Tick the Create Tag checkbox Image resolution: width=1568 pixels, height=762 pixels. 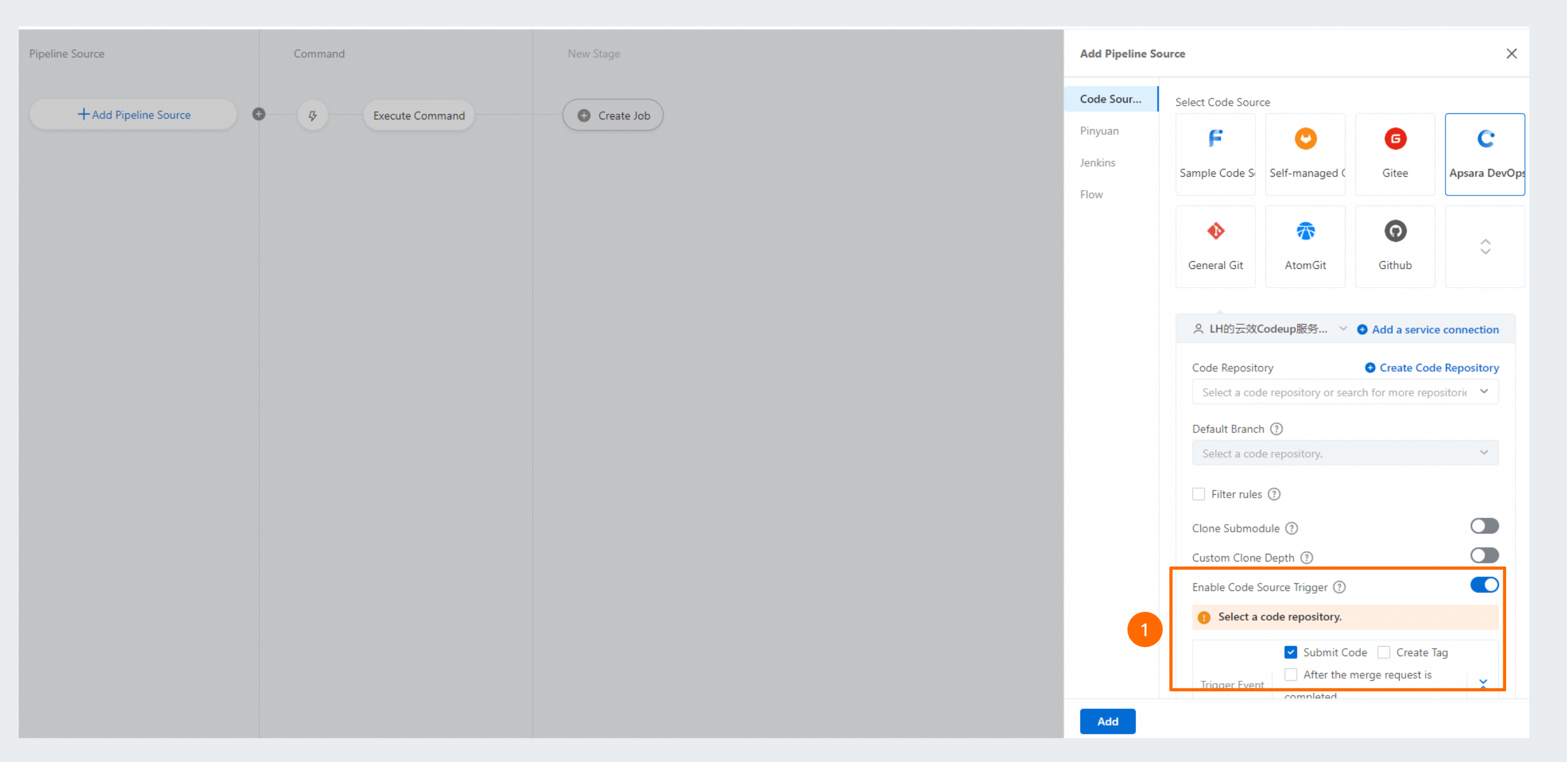click(x=1384, y=653)
